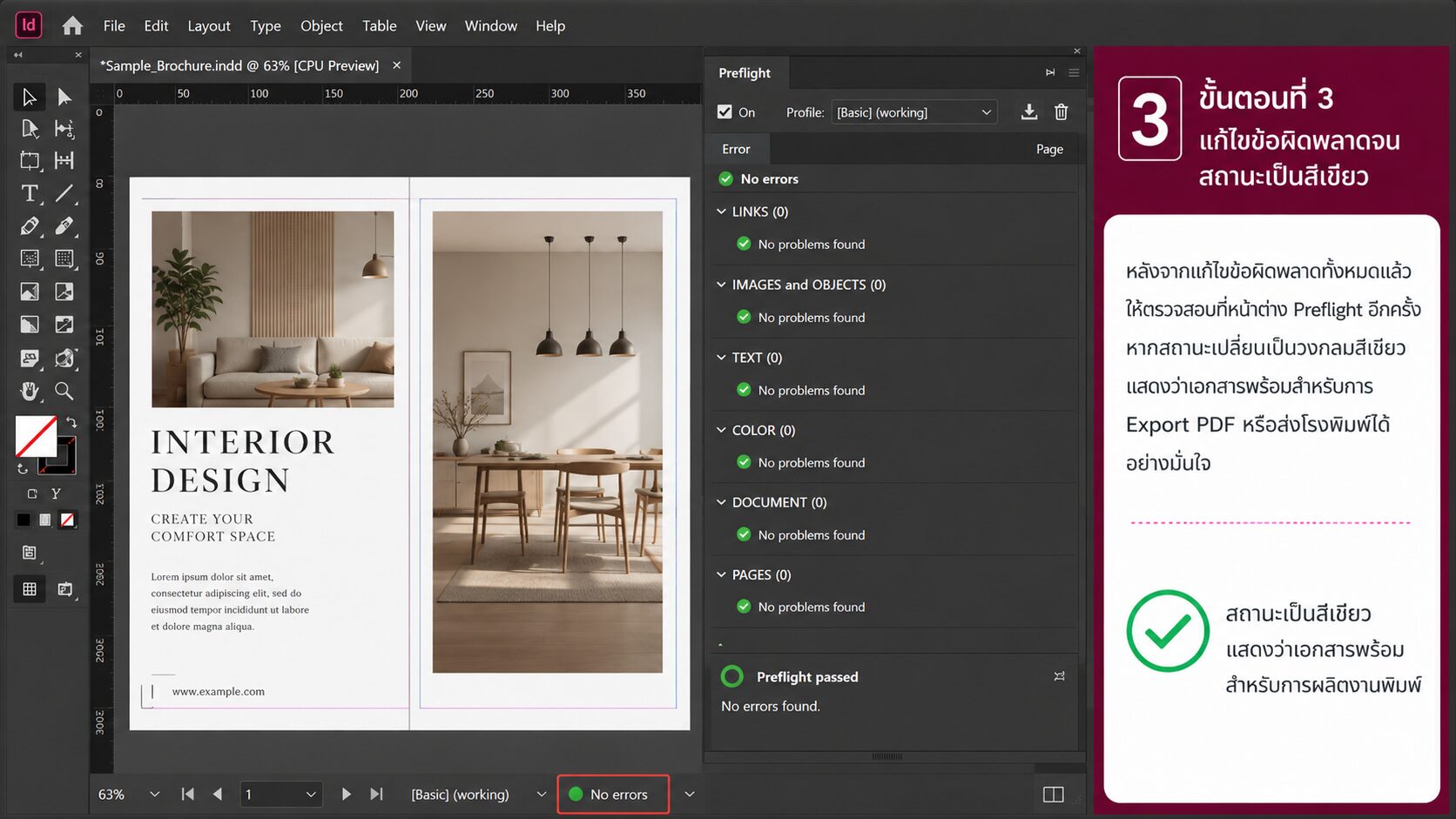1456x819 pixels.
Task: Select the Gradient Feather tool
Action: pyautogui.click(x=64, y=325)
